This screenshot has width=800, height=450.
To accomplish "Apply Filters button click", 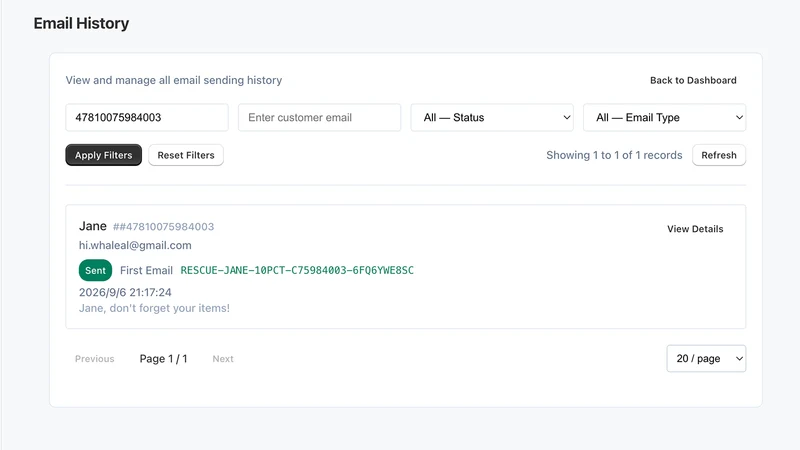I will point(104,155).
